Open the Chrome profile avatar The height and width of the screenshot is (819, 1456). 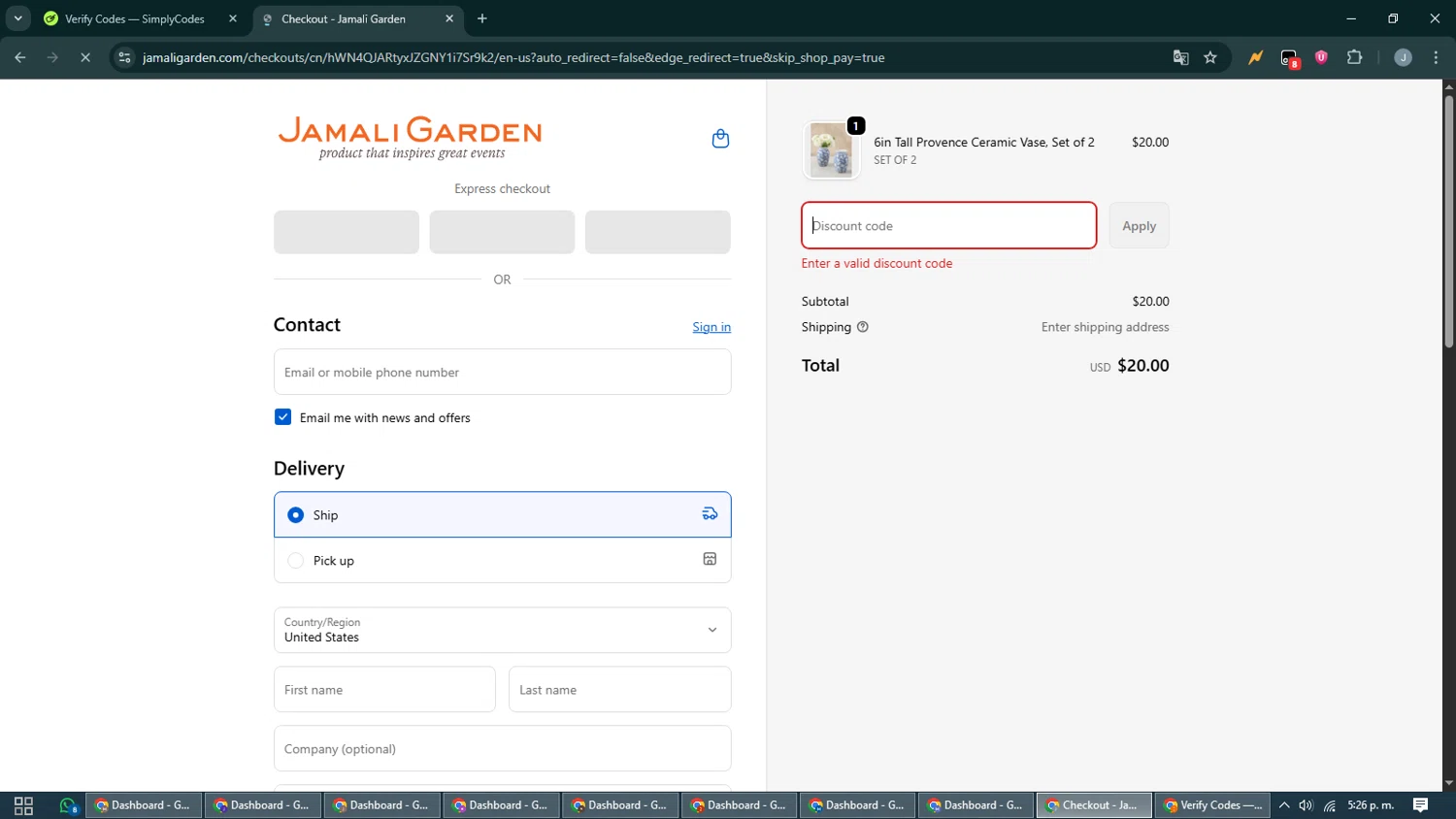(x=1403, y=57)
